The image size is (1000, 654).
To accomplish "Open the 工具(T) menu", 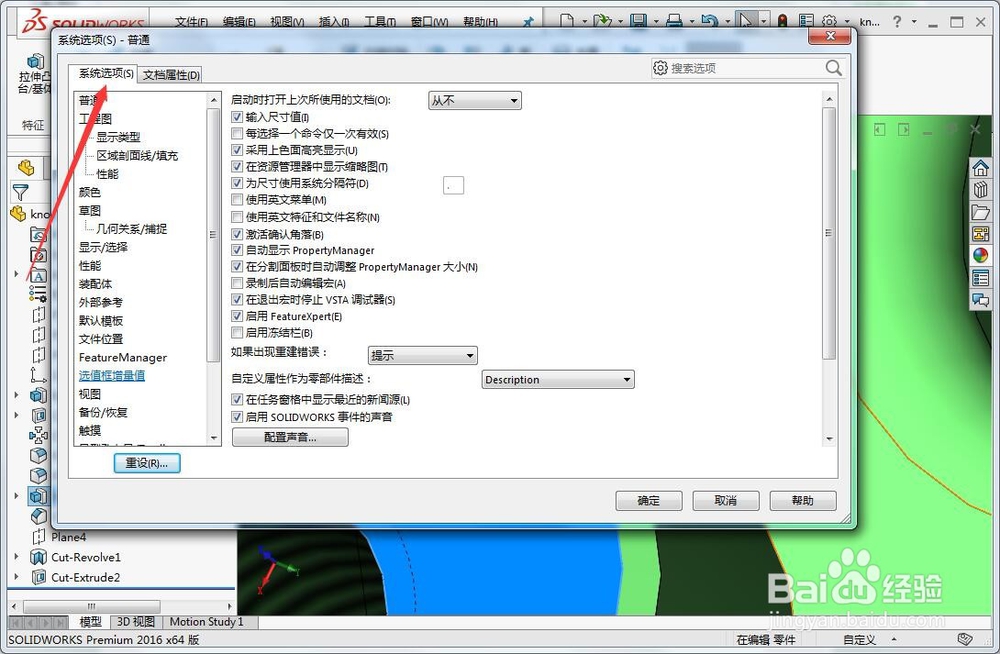I will [x=379, y=22].
